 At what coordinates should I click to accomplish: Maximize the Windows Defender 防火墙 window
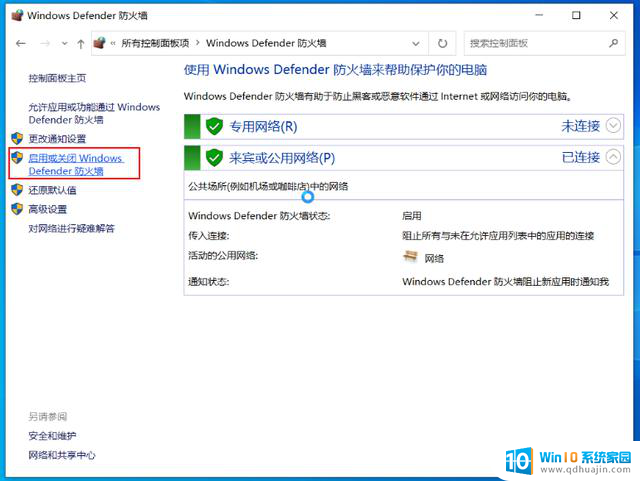click(x=576, y=16)
